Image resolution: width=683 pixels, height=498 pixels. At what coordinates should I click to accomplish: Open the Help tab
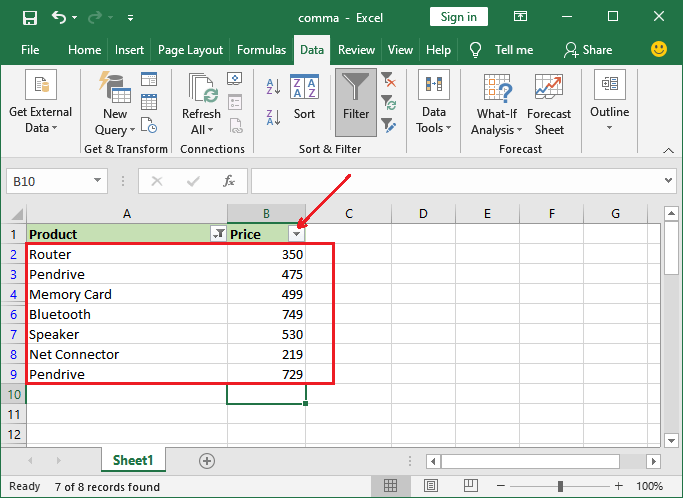click(438, 50)
